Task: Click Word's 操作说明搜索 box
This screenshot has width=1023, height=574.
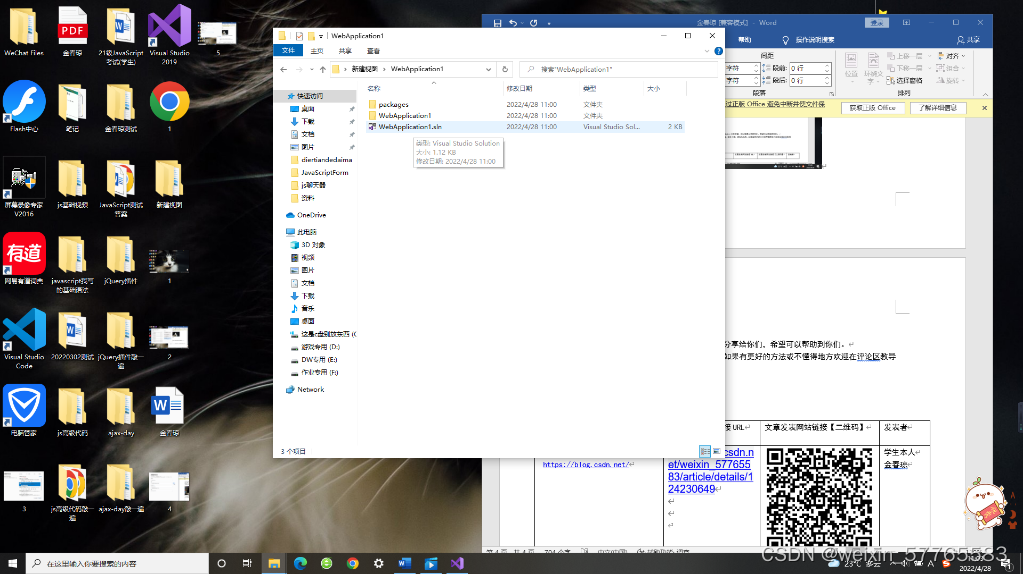Action: [x=809, y=40]
